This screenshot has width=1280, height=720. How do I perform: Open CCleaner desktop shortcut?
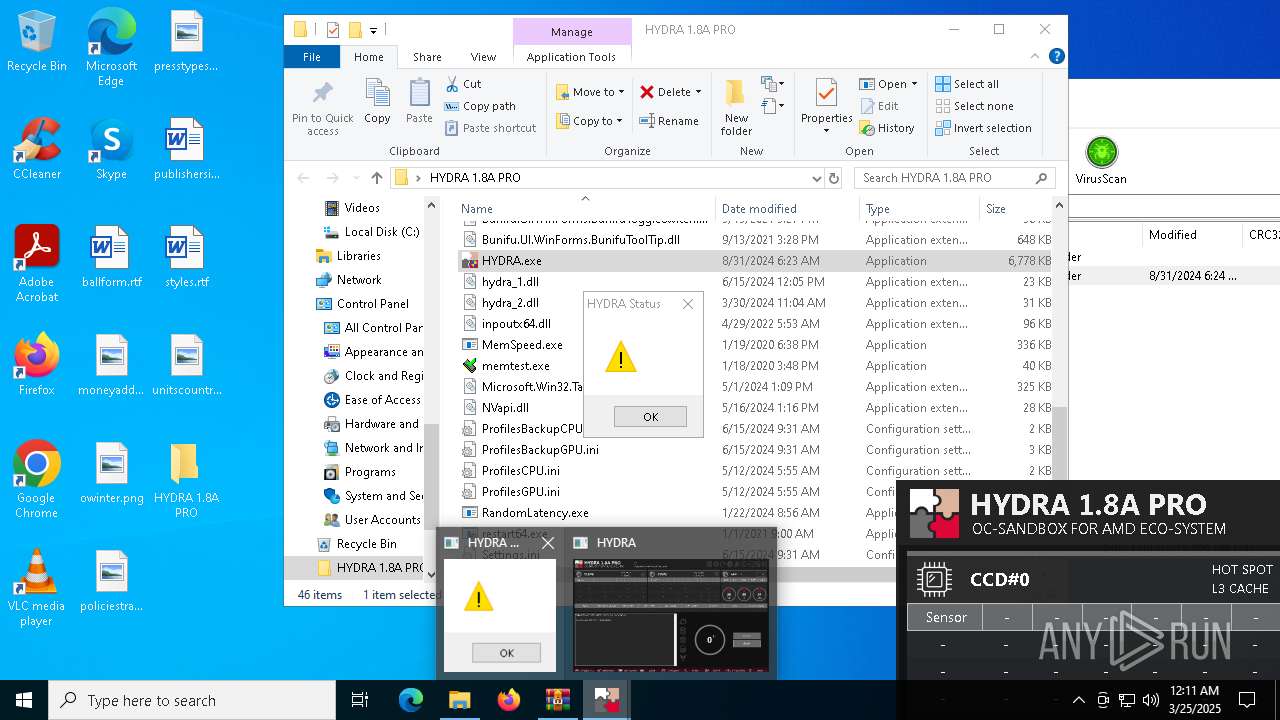tap(37, 150)
